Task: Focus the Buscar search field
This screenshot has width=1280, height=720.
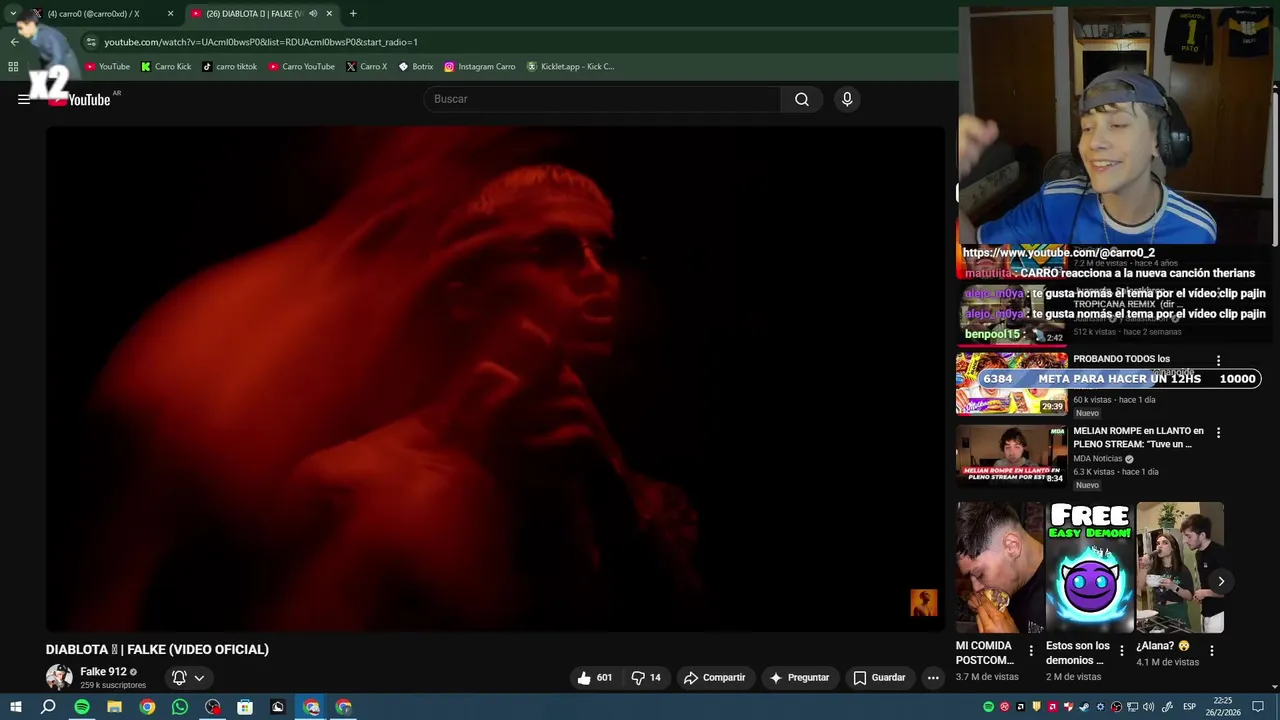Action: pyautogui.click(x=603, y=99)
